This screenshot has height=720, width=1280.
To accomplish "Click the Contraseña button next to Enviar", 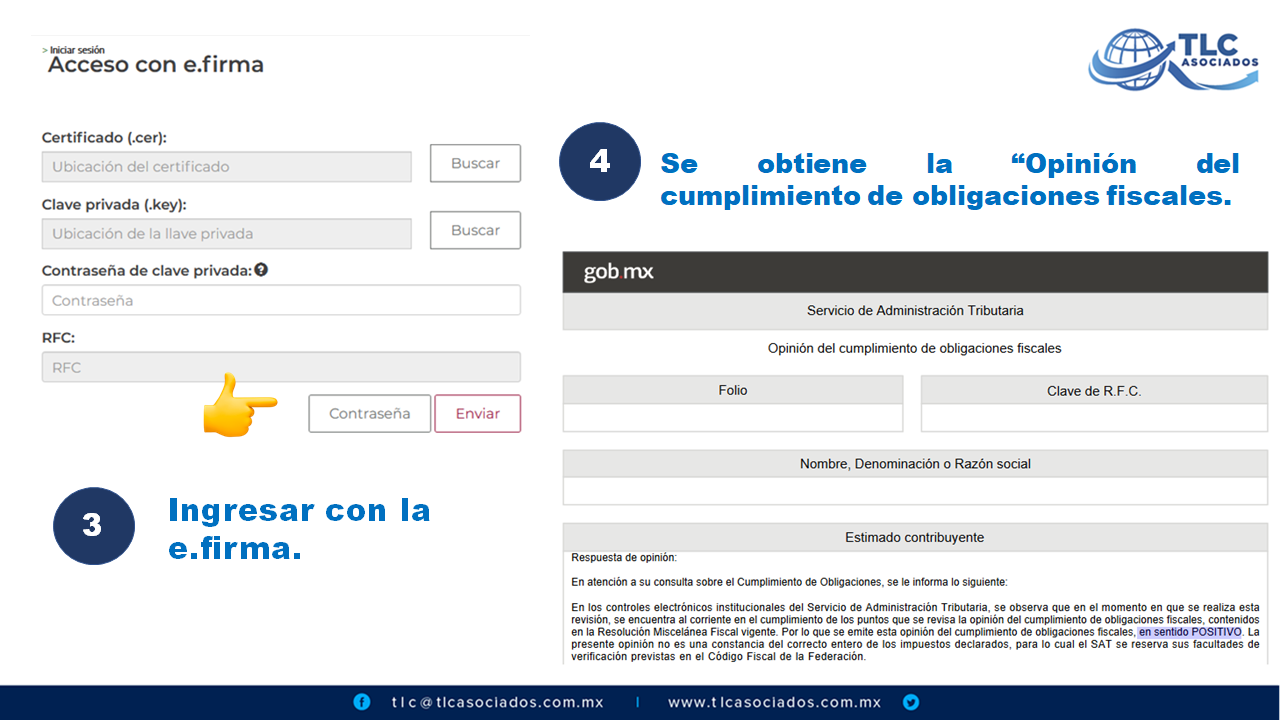I will click(x=370, y=413).
